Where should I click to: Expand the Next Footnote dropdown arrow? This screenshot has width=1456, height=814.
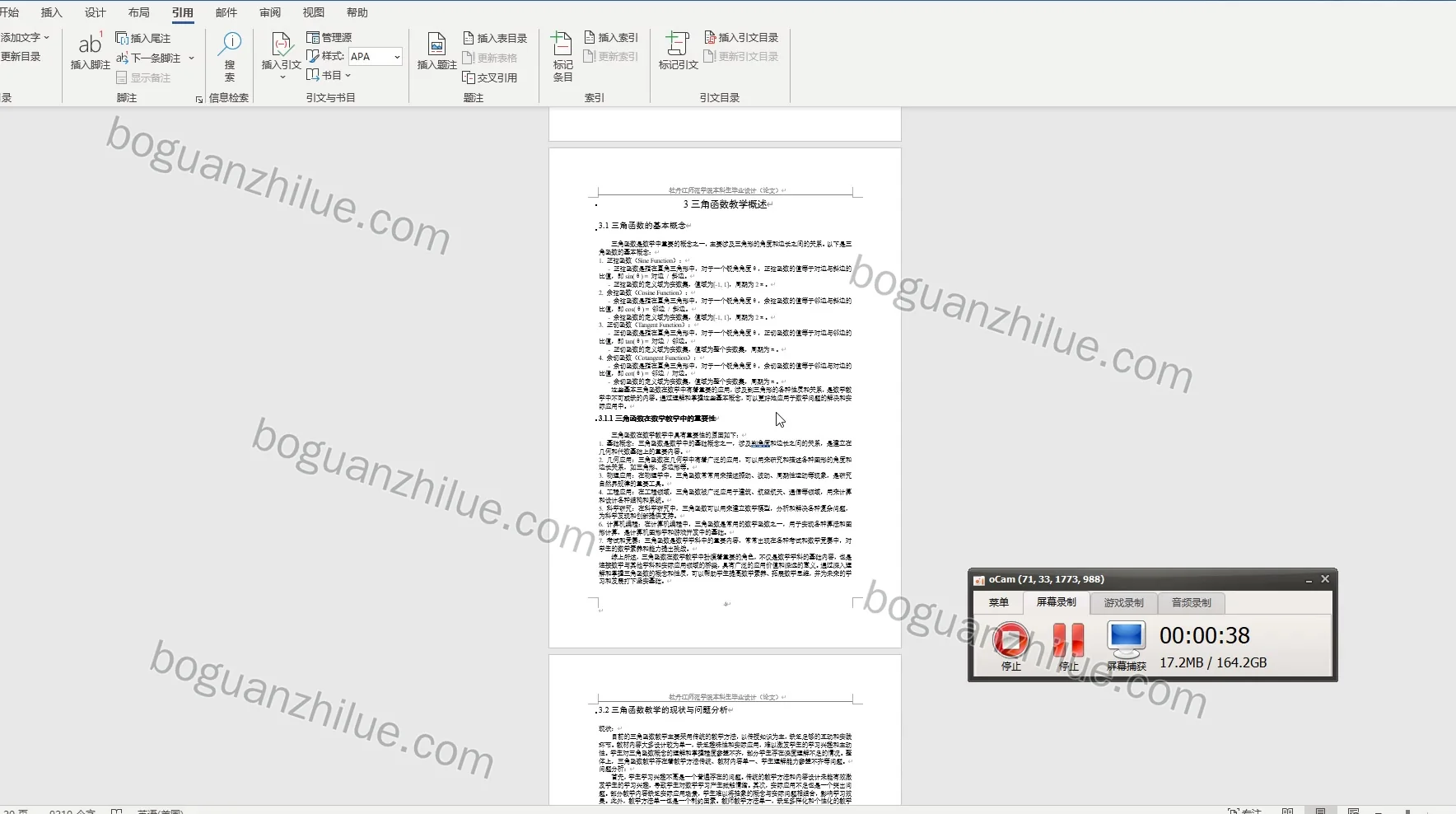tap(191, 58)
